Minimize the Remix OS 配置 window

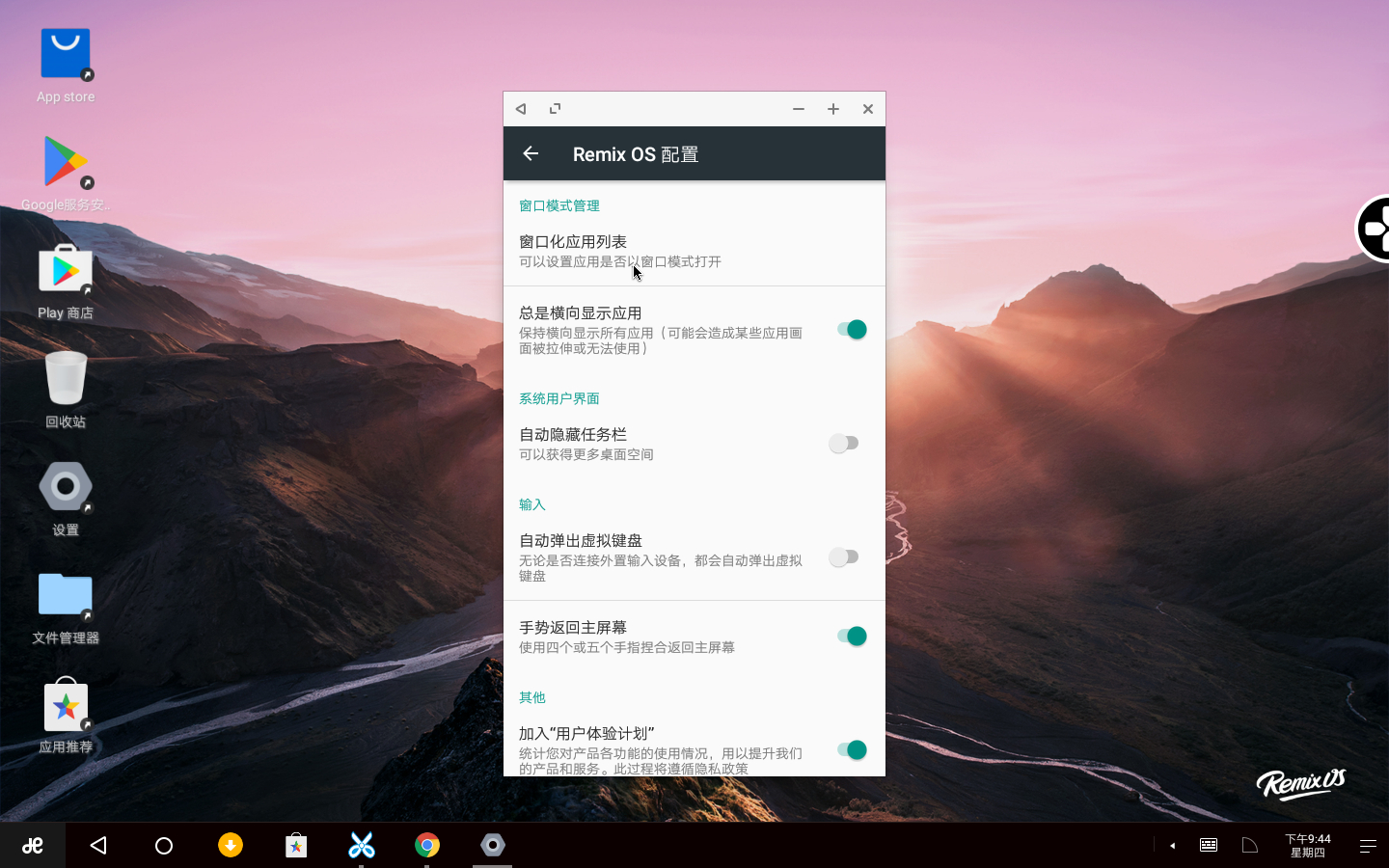coord(799,109)
